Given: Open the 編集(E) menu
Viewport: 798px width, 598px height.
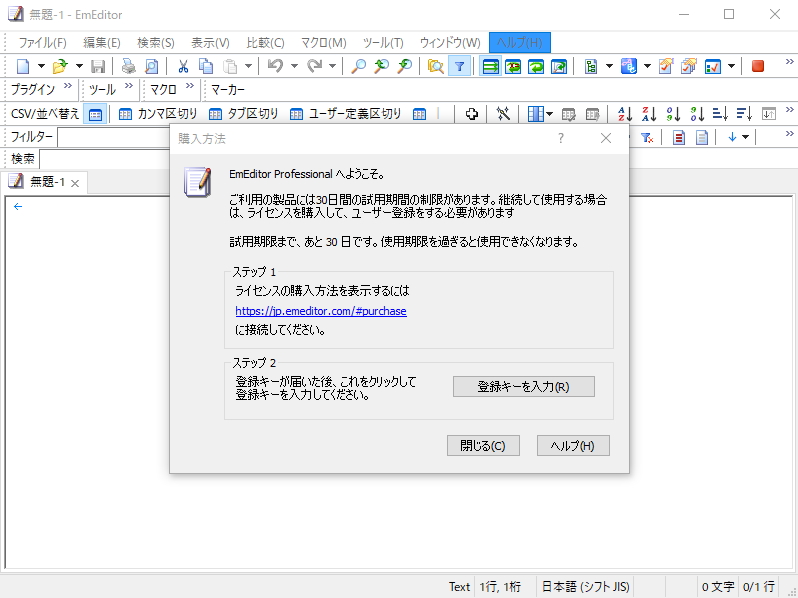Looking at the screenshot, I should (x=102, y=43).
